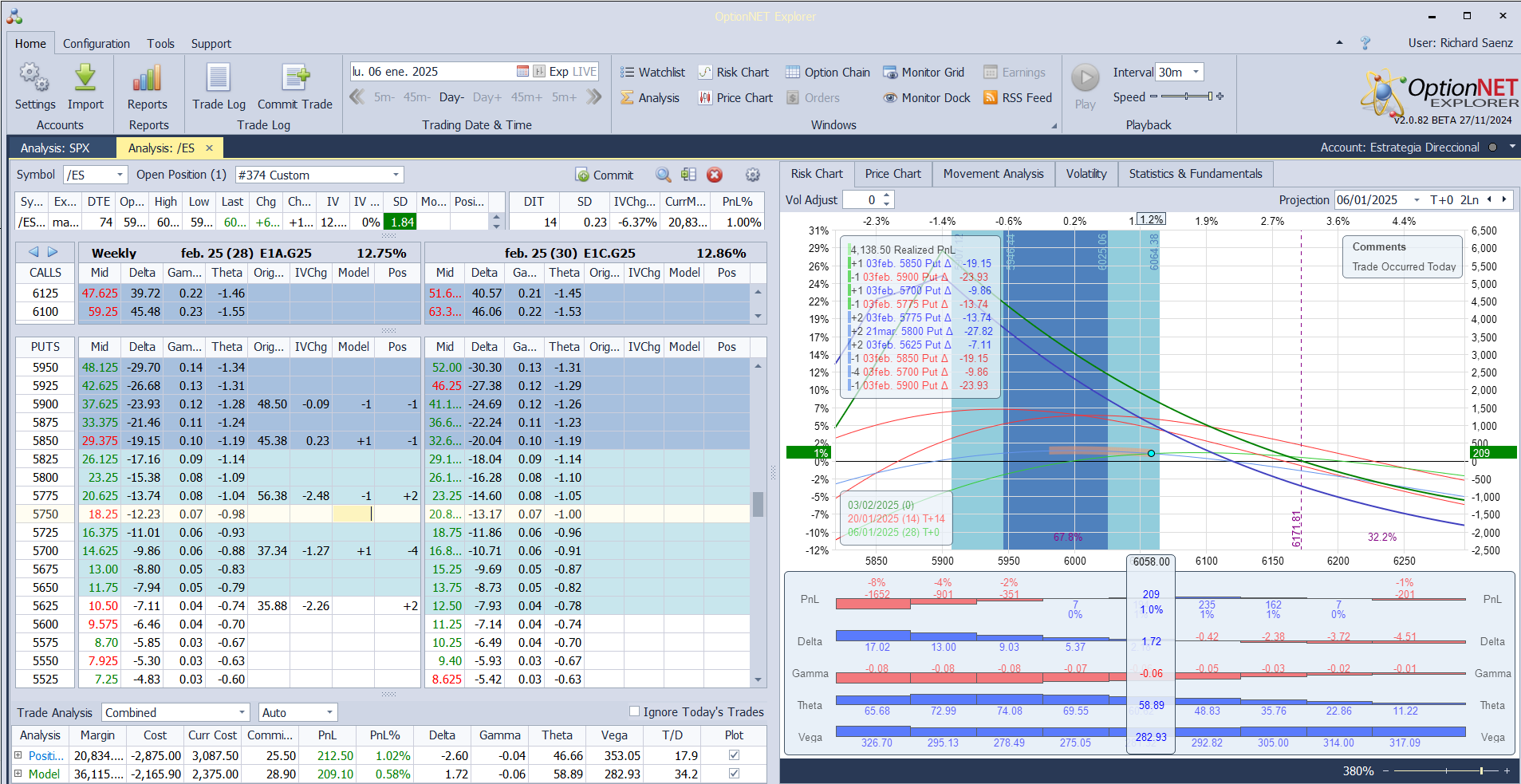Open the Tools ribbon tab
The height and width of the screenshot is (784, 1521).
[160, 44]
